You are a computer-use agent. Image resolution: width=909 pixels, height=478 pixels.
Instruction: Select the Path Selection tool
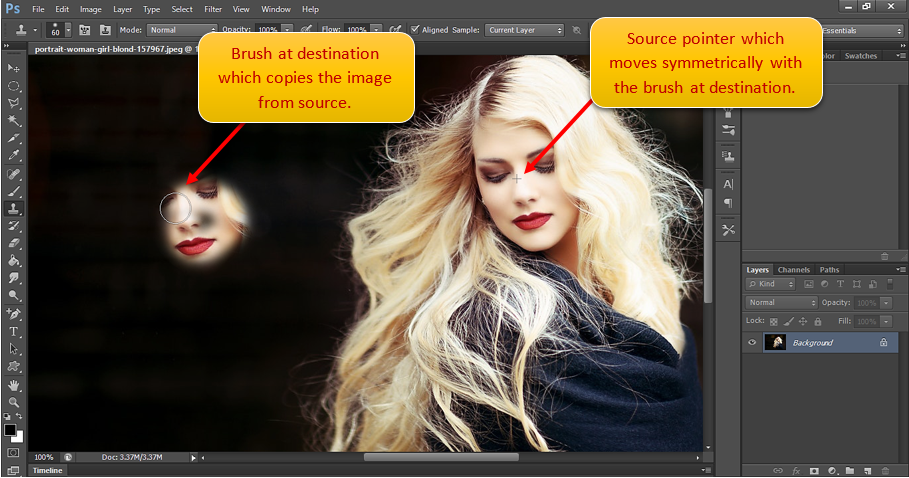[x=13, y=349]
